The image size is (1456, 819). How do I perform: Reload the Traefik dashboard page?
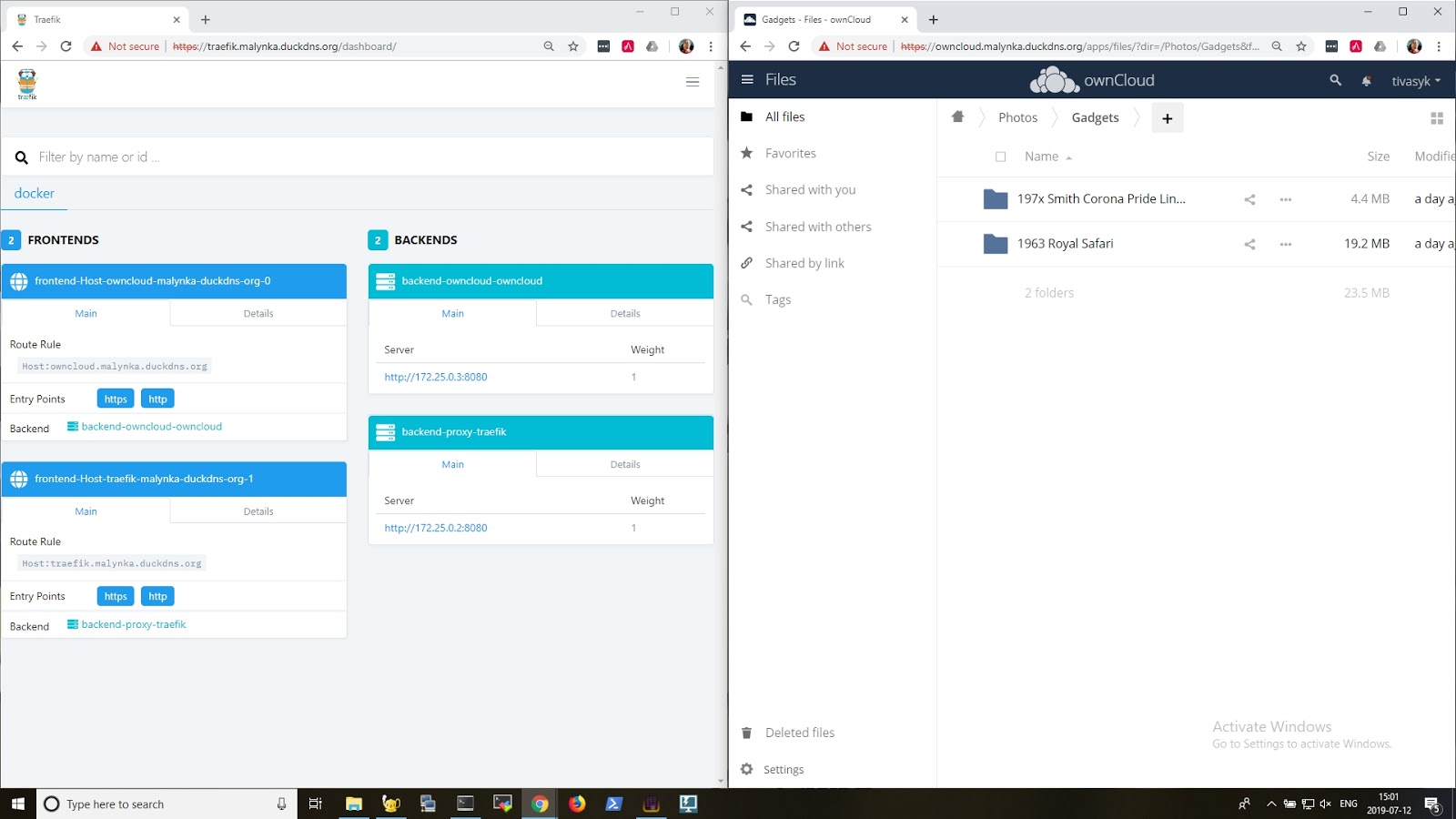coord(66,46)
